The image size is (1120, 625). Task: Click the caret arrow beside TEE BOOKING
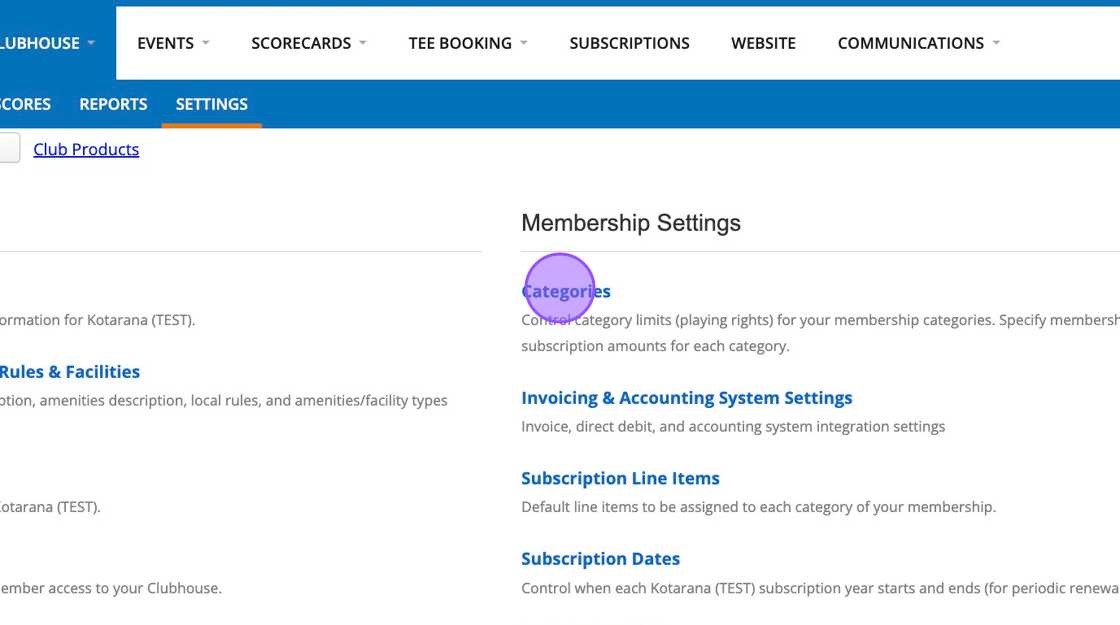[x=524, y=43]
